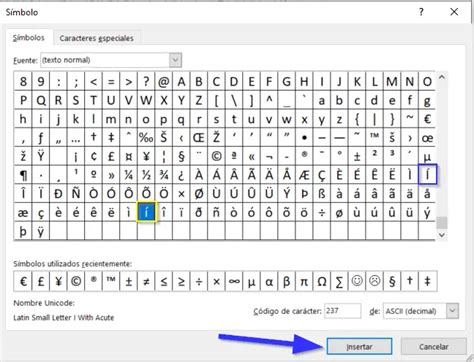Pick the per mille ‰ sign in grid
Image resolution: width=474 pixels, height=362 pixels.
[146, 137]
